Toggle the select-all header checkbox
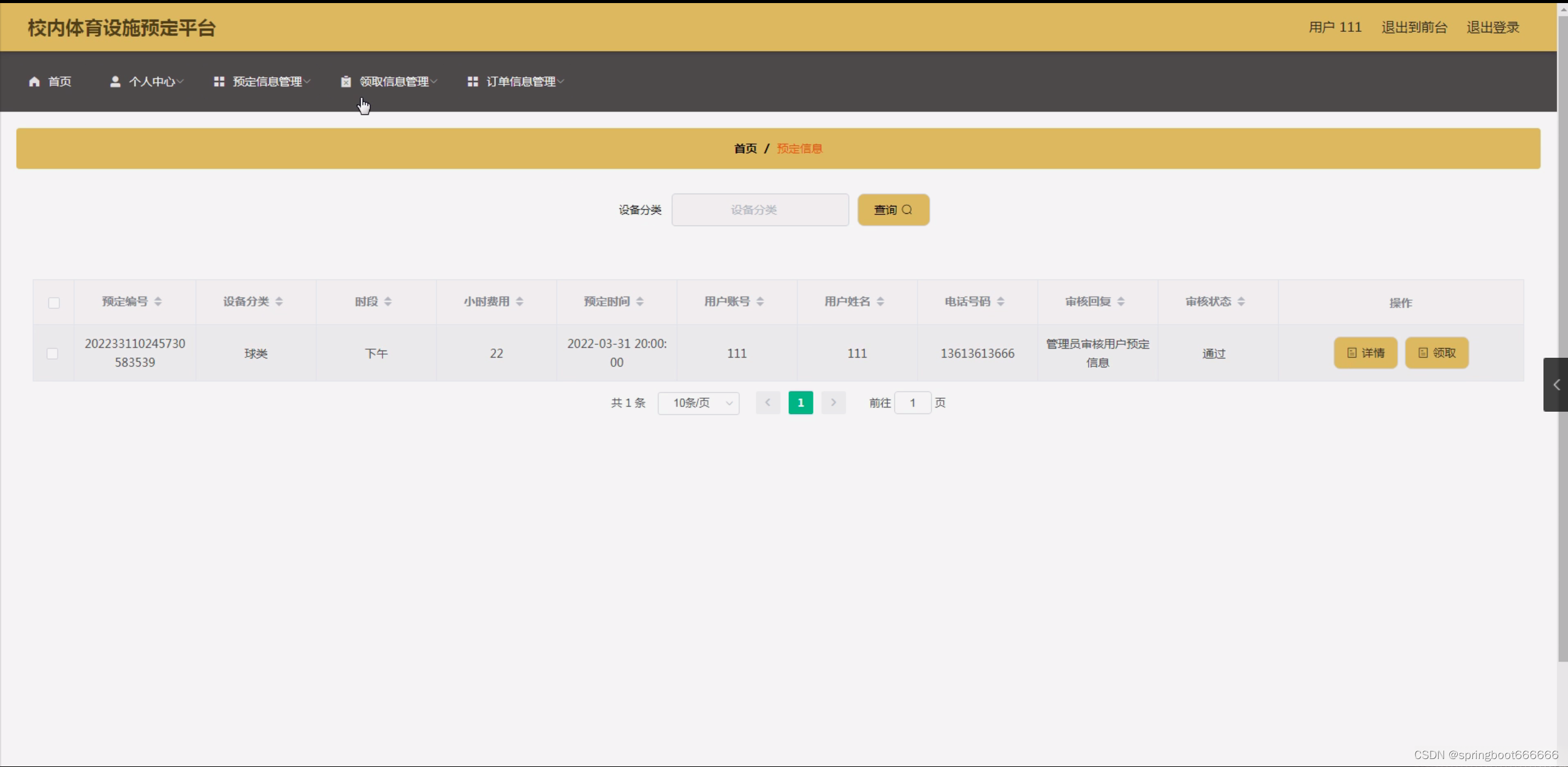Viewport: 1568px width, 767px height. click(54, 303)
